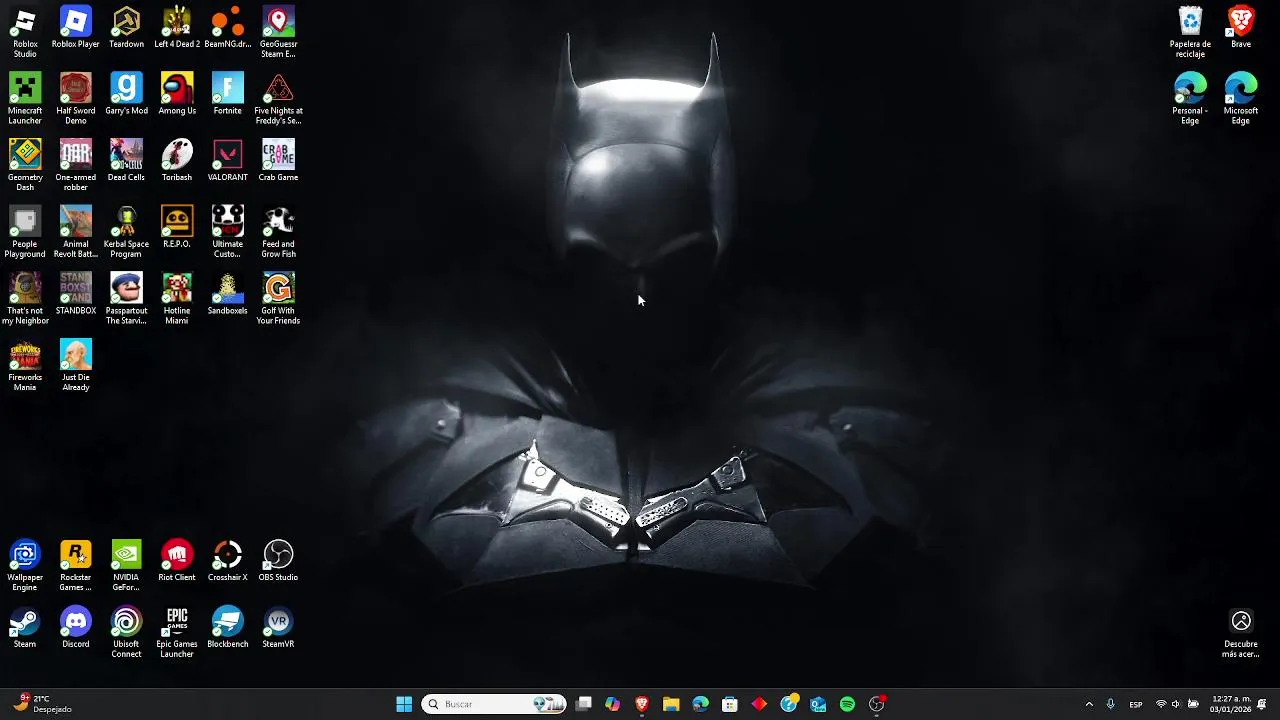
Task: Open the Passpartout The Starving shortcut
Action: click(x=126, y=300)
